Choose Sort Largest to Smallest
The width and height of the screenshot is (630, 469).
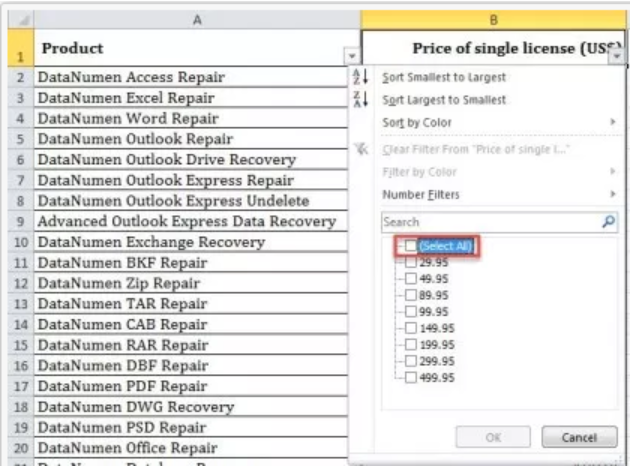(444, 99)
